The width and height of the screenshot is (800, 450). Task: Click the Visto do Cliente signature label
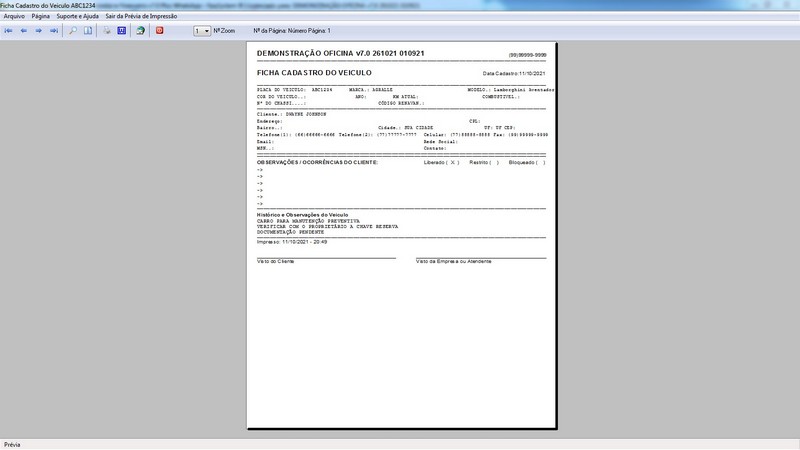(x=276, y=261)
